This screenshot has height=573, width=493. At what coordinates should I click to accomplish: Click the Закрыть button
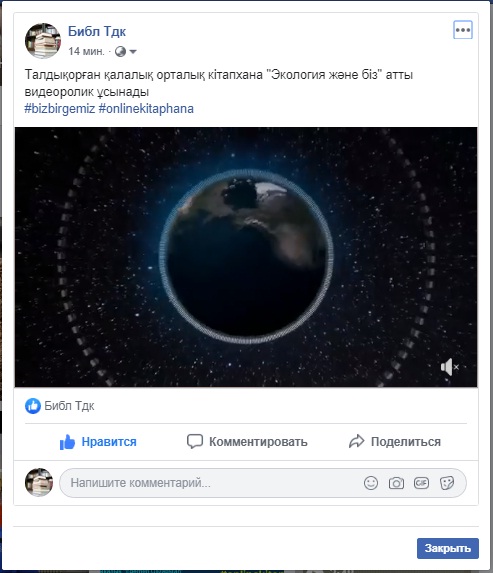pos(448,548)
